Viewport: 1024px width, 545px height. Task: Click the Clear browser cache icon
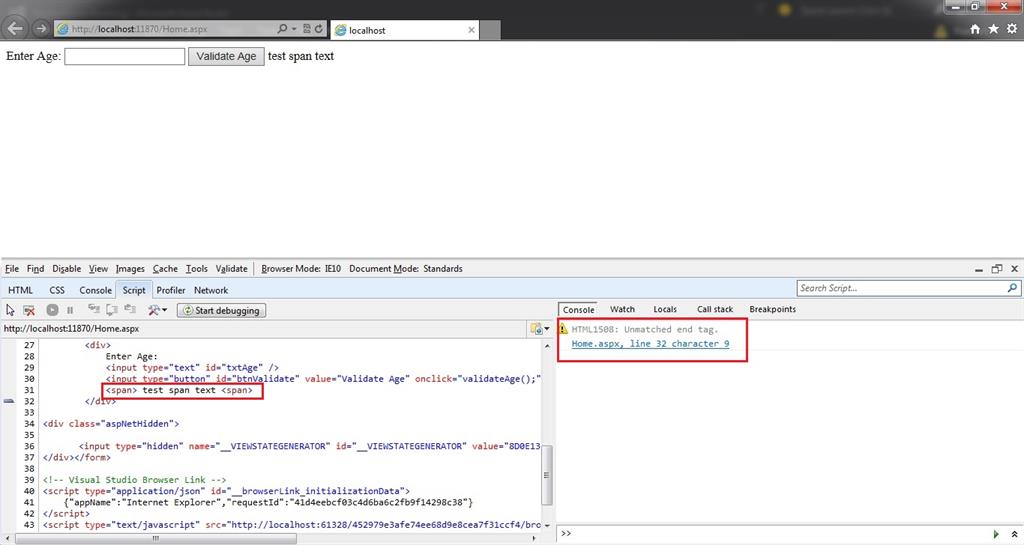point(29,310)
